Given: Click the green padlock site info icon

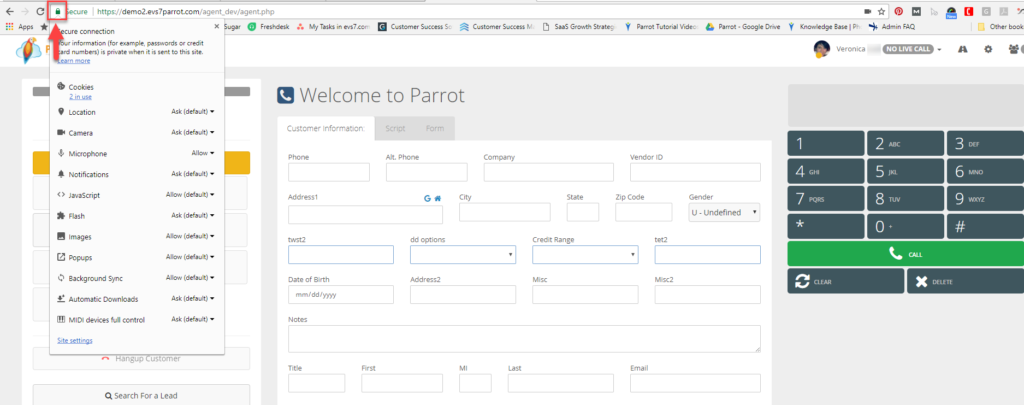Looking at the screenshot, I should click(x=58, y=11).
